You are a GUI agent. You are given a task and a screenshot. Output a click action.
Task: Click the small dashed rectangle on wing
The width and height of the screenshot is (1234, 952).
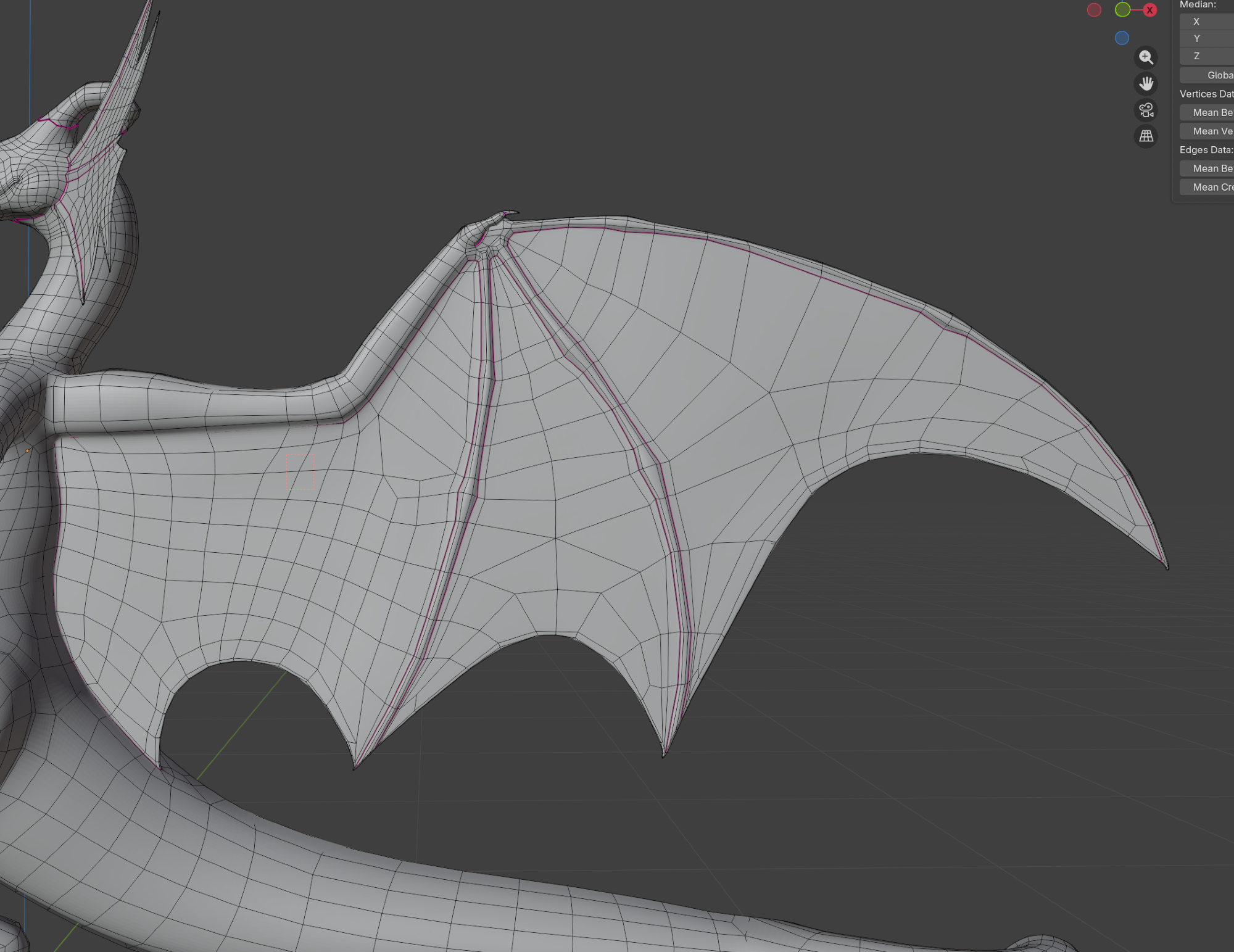300,472
